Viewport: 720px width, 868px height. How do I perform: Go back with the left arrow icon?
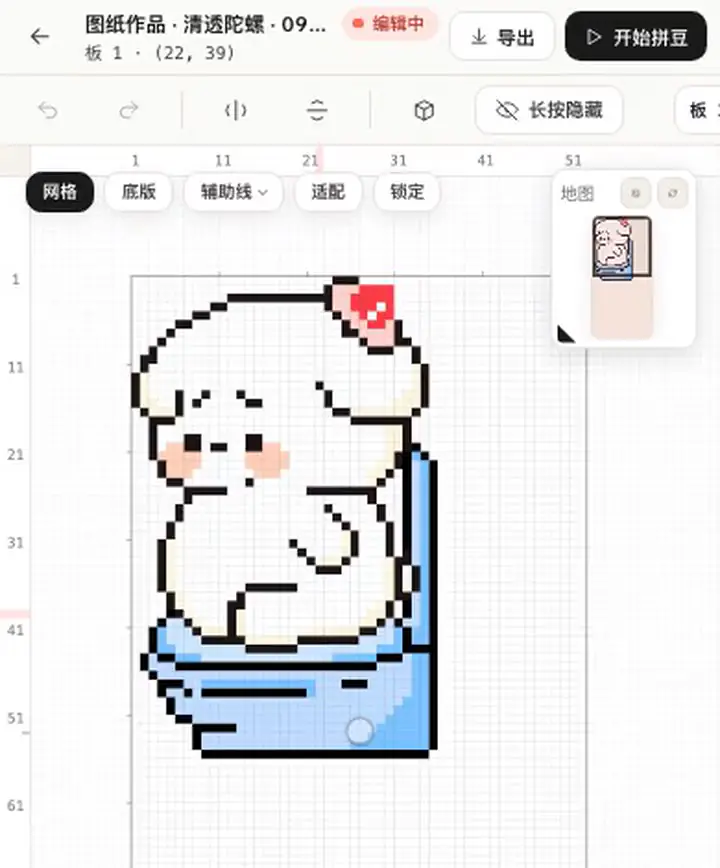(x=40, y=37)
